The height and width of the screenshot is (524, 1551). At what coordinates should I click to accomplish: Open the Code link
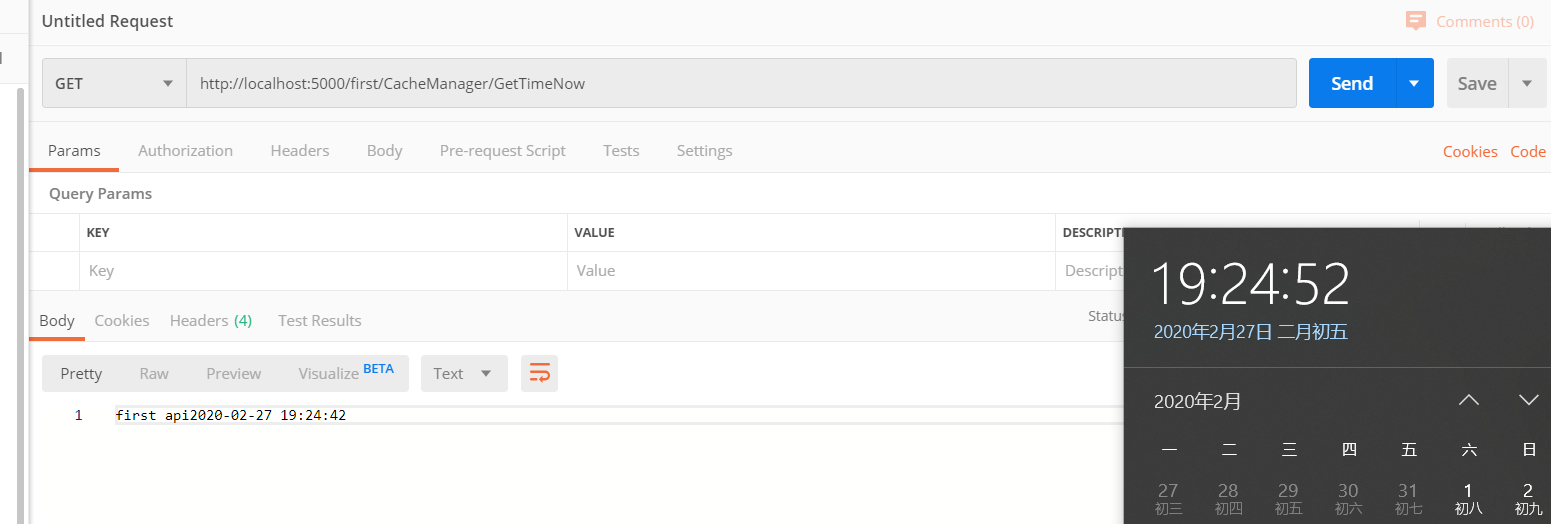1528,152
